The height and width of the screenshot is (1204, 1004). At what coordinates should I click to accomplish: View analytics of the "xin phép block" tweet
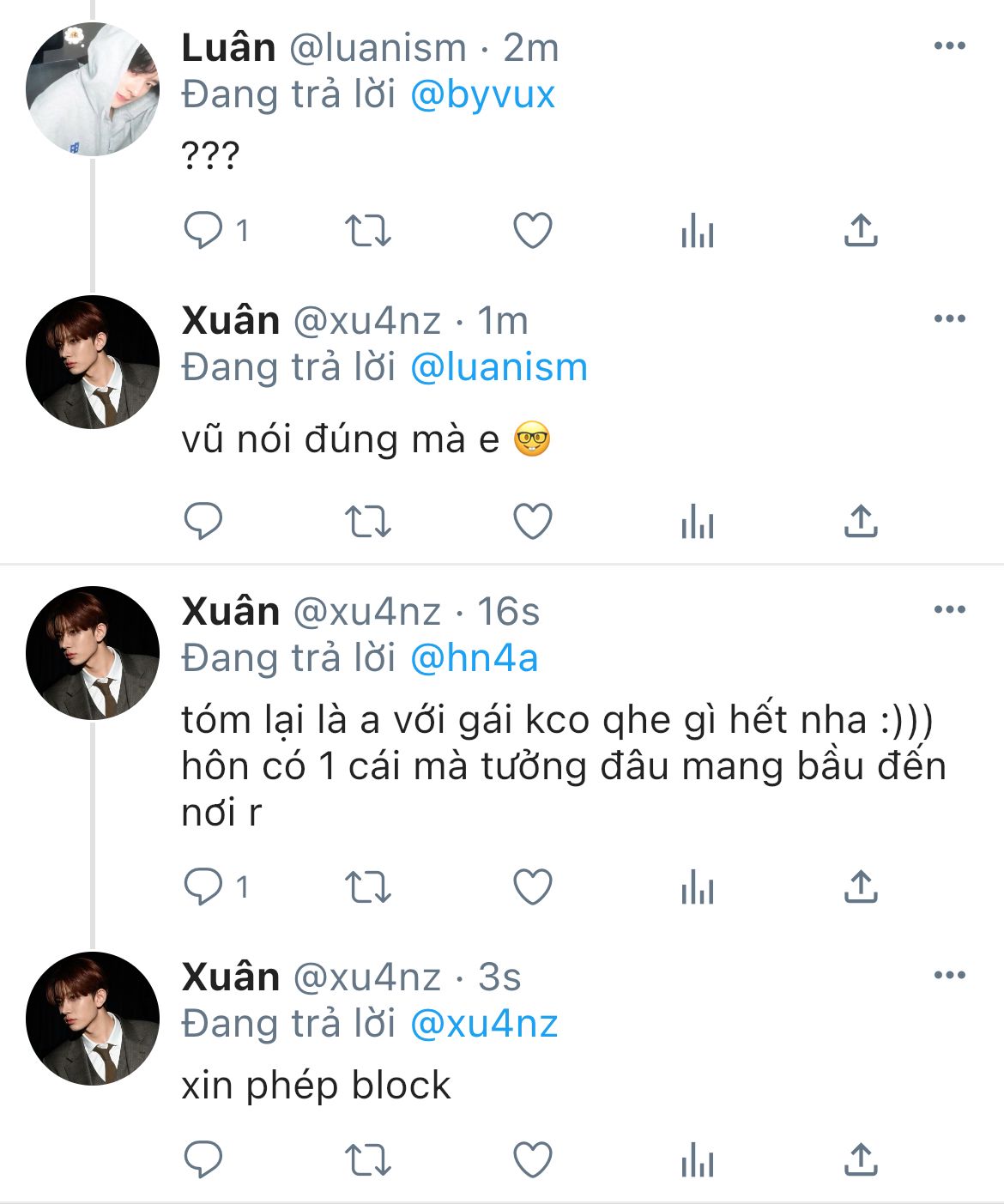(x=697, y=1160)
